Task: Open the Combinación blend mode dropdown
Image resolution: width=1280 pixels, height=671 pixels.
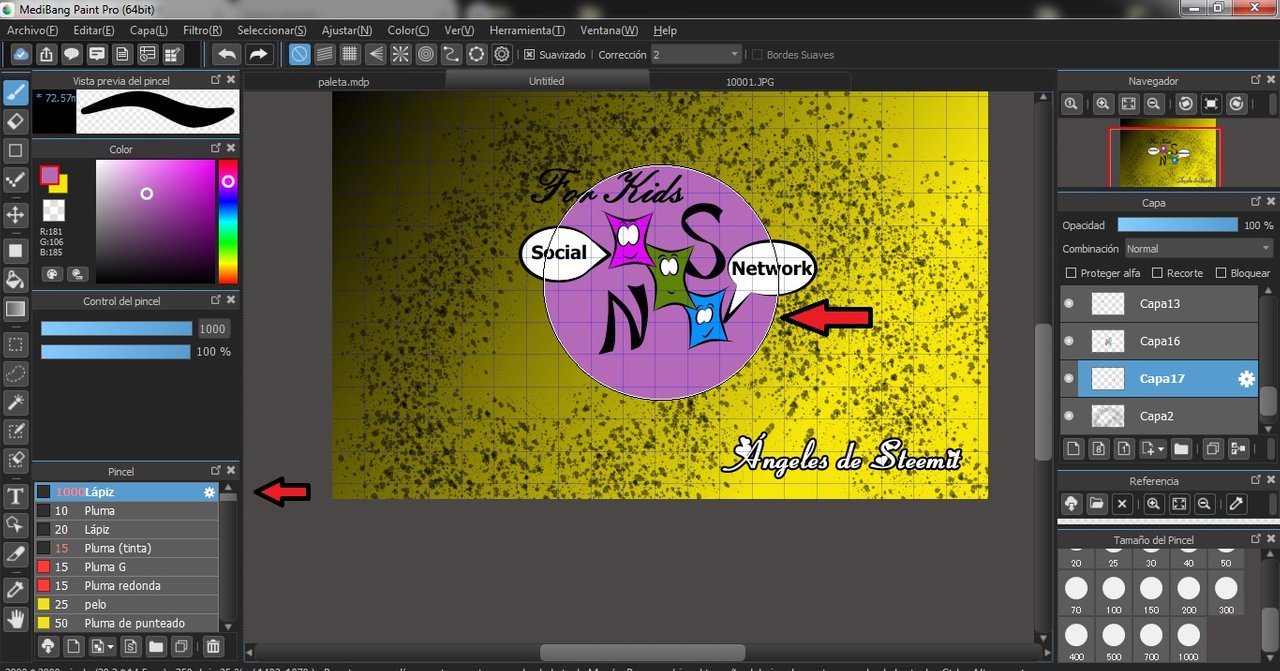Action: 1199,248
